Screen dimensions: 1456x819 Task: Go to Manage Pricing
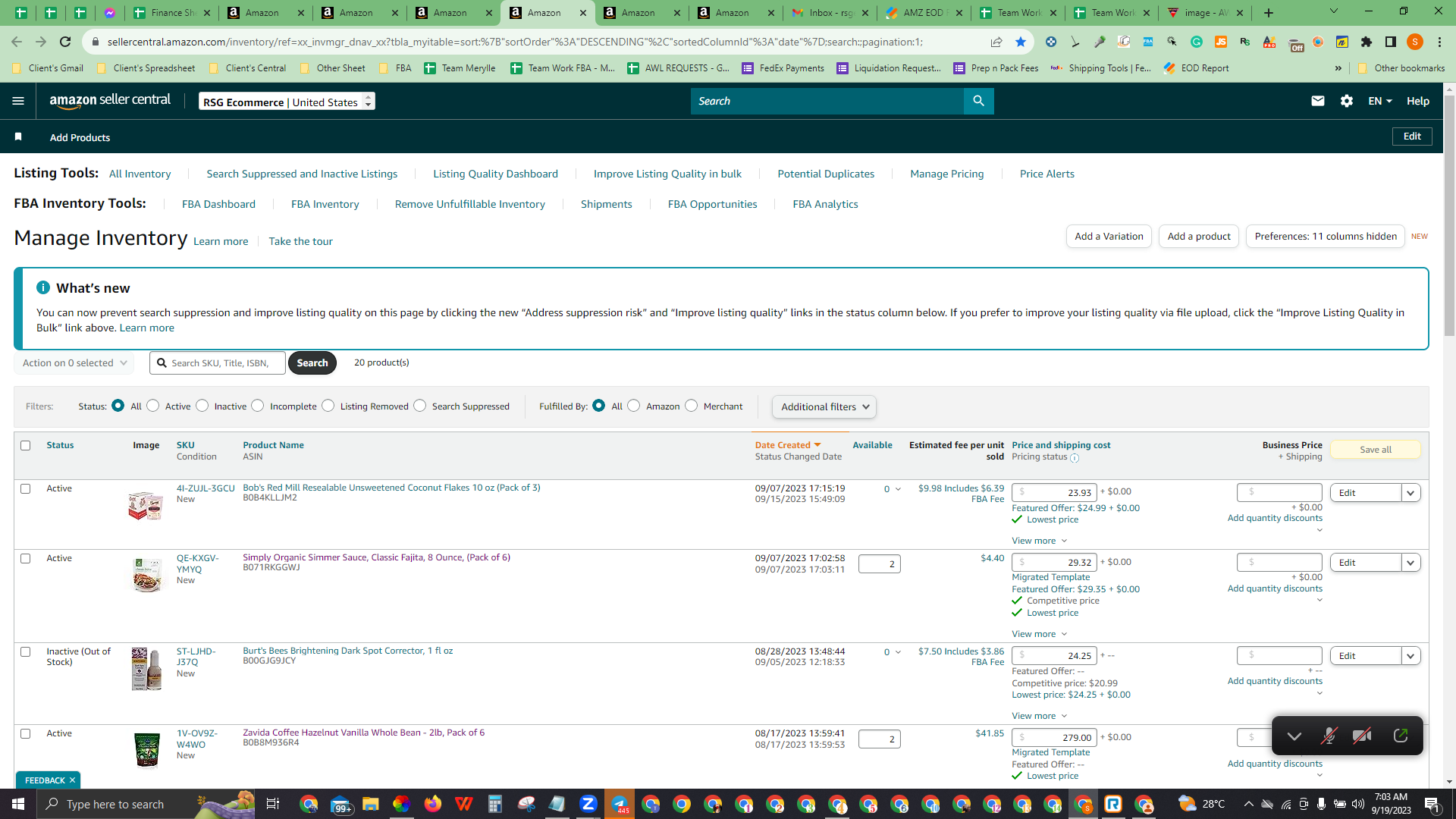point(947,174)
